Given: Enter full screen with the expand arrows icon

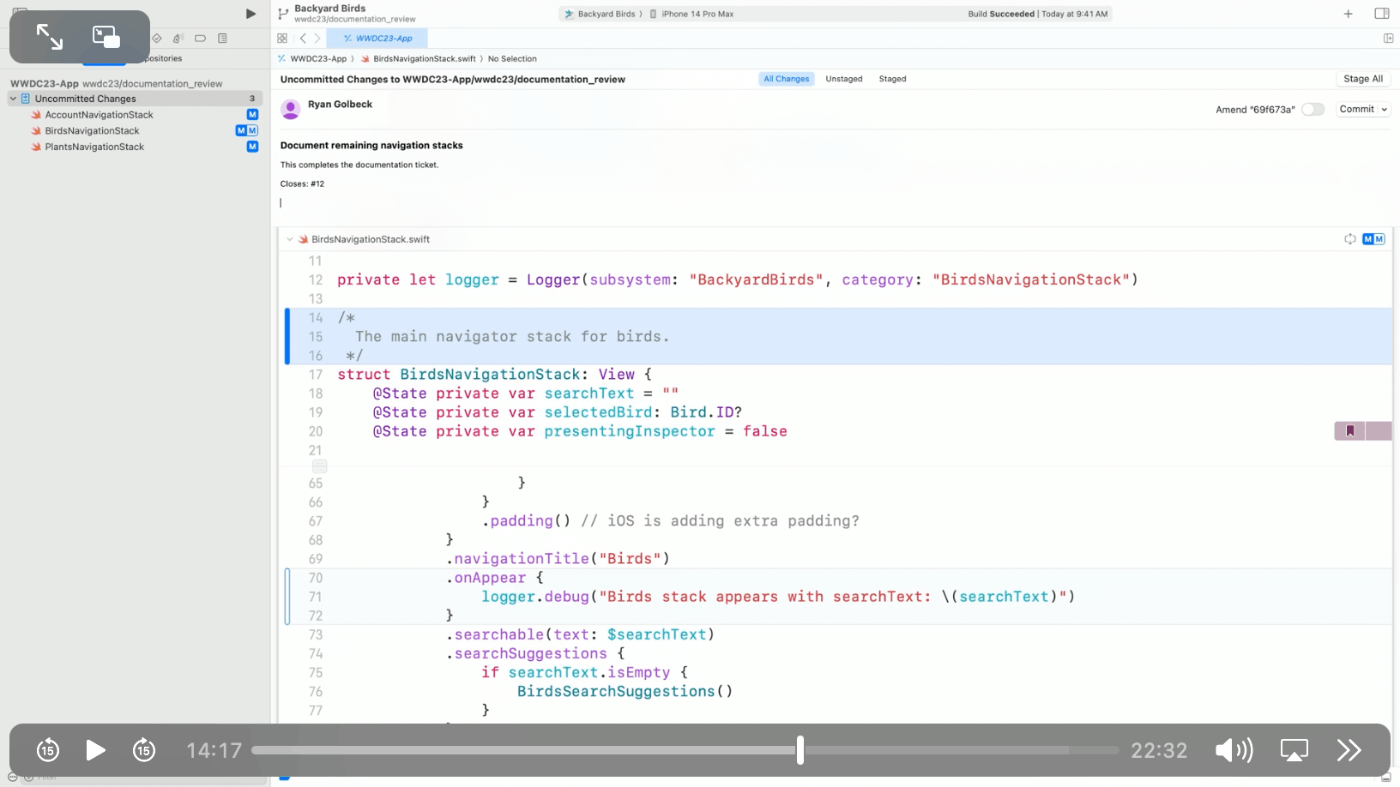Looking at the screenshot, I should pyautogui.click(x=49, y=37).
